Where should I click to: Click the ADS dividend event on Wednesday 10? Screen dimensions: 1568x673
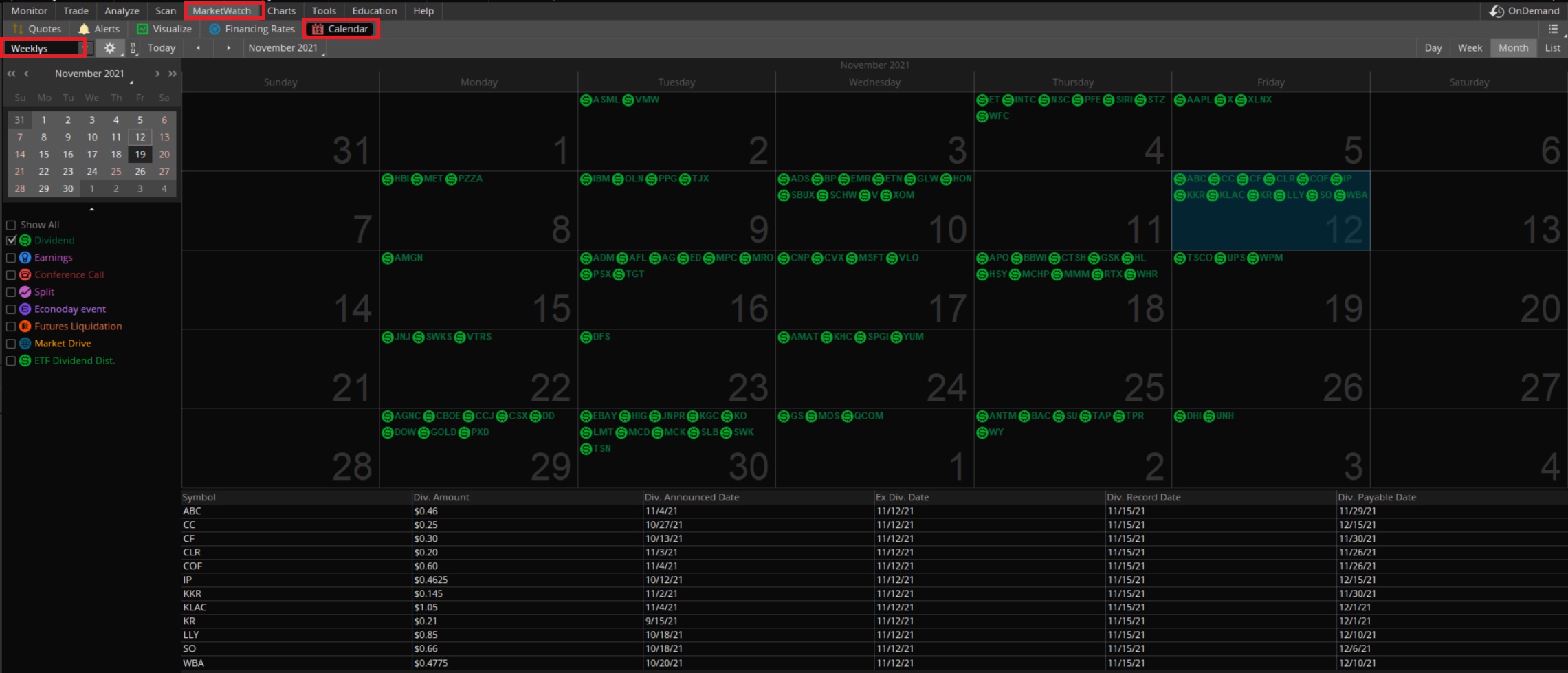794,179
